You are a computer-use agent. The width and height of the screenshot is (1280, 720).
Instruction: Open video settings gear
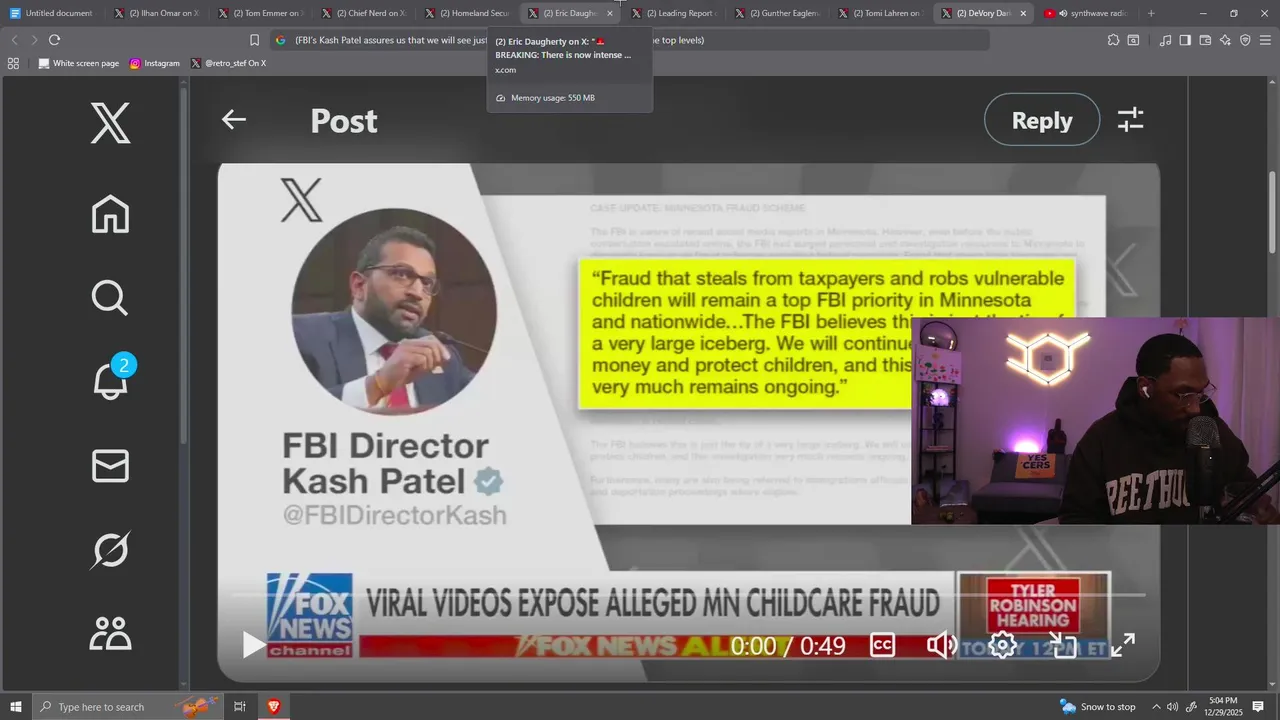(1002, 645)
